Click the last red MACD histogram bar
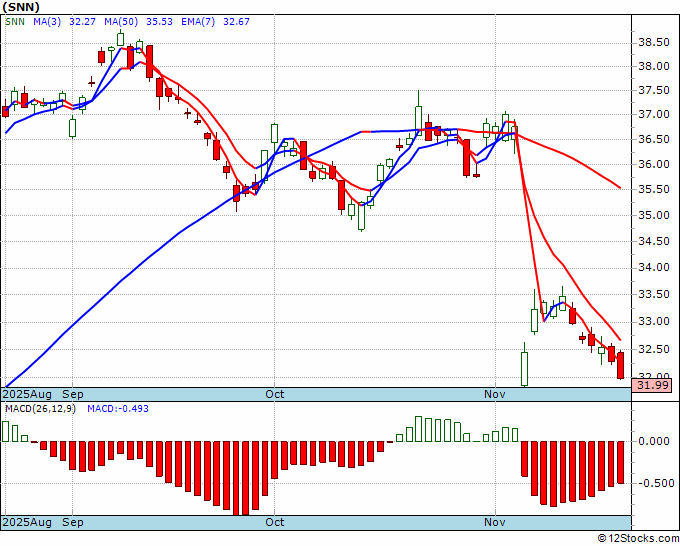The width and height of the screenshot is (680, 546). click(x=621, y=462)
